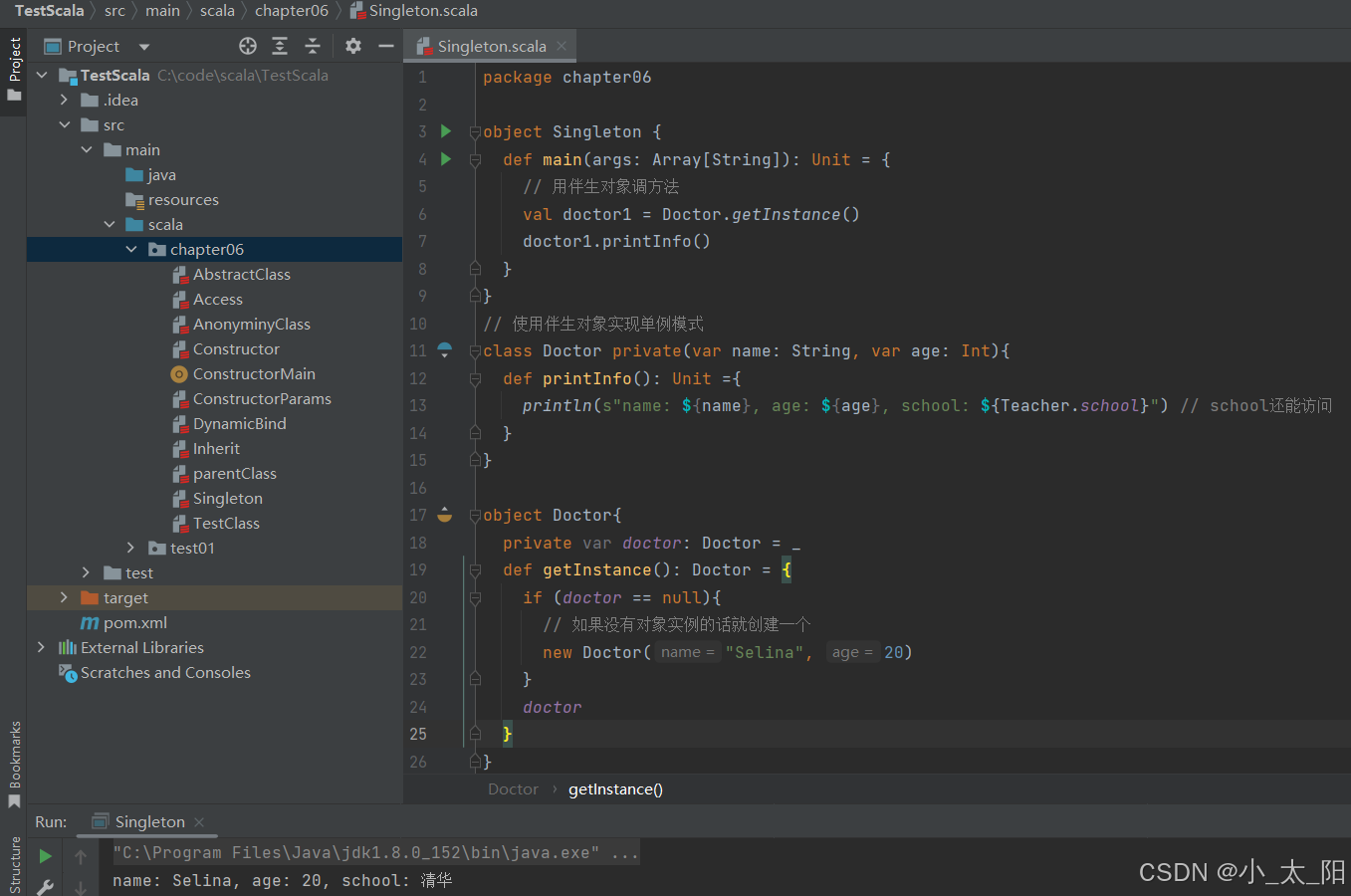Open the TestClass file
1351x896 pixels.
(216, 524)
